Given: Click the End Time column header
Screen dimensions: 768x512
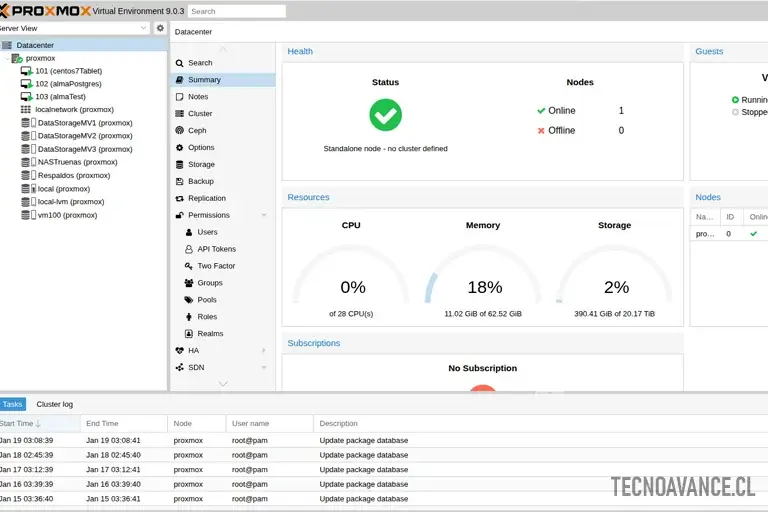Looking at the screenshot, I should [x=123, y=423].
